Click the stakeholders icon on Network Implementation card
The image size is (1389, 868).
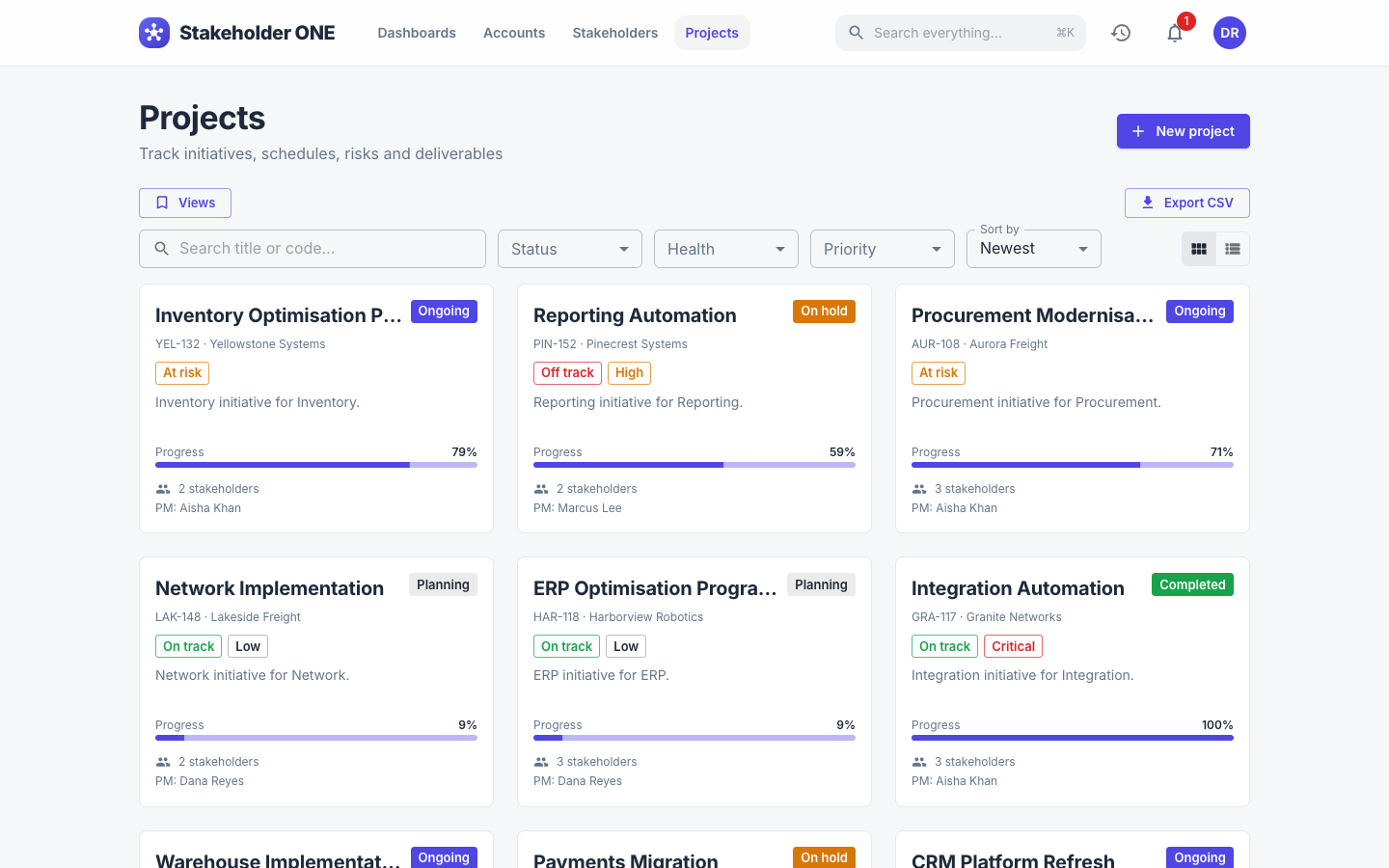pyautogui.click(x=163, y=762)
